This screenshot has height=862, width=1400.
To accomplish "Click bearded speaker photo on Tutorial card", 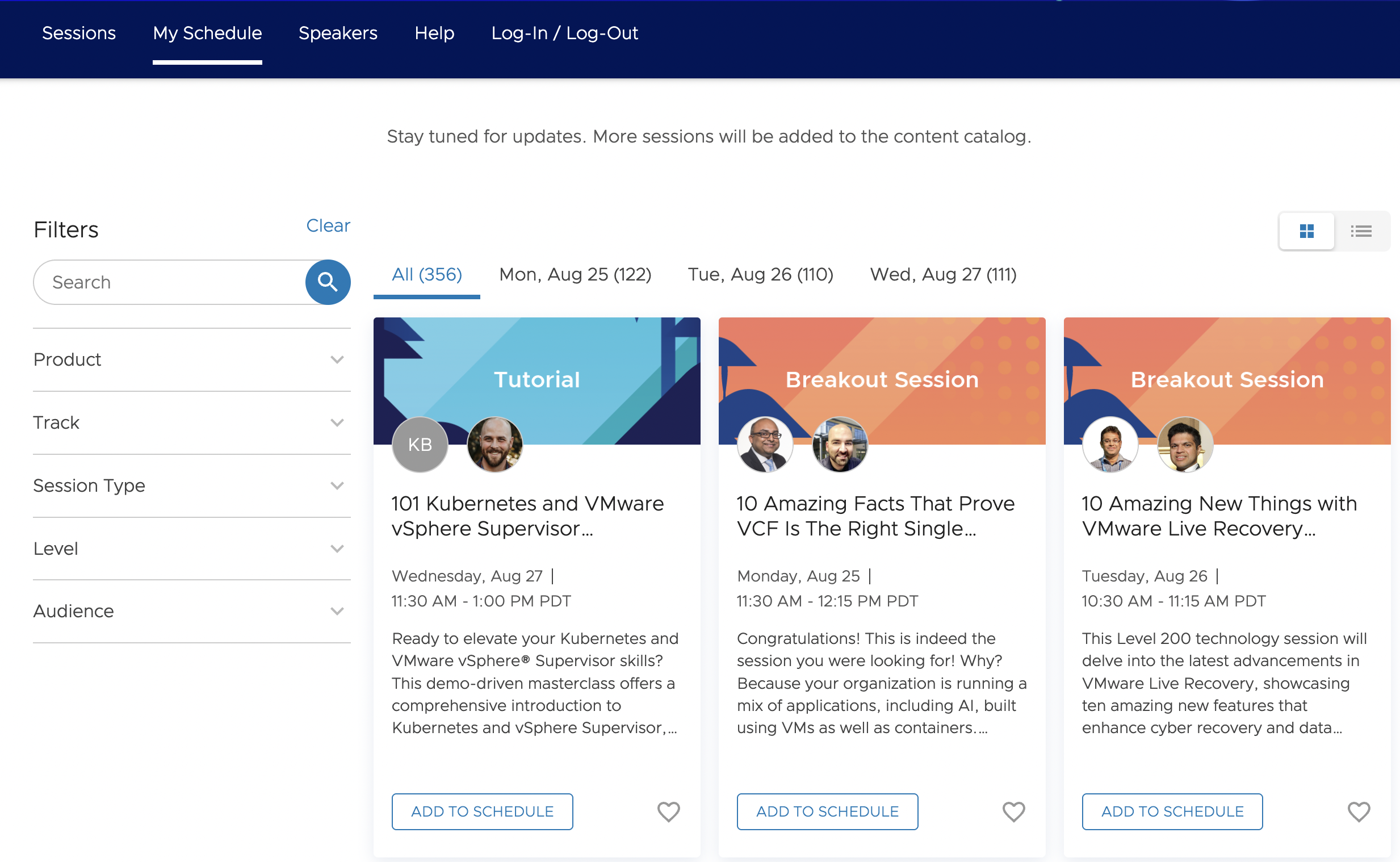I will pos(494,445).
